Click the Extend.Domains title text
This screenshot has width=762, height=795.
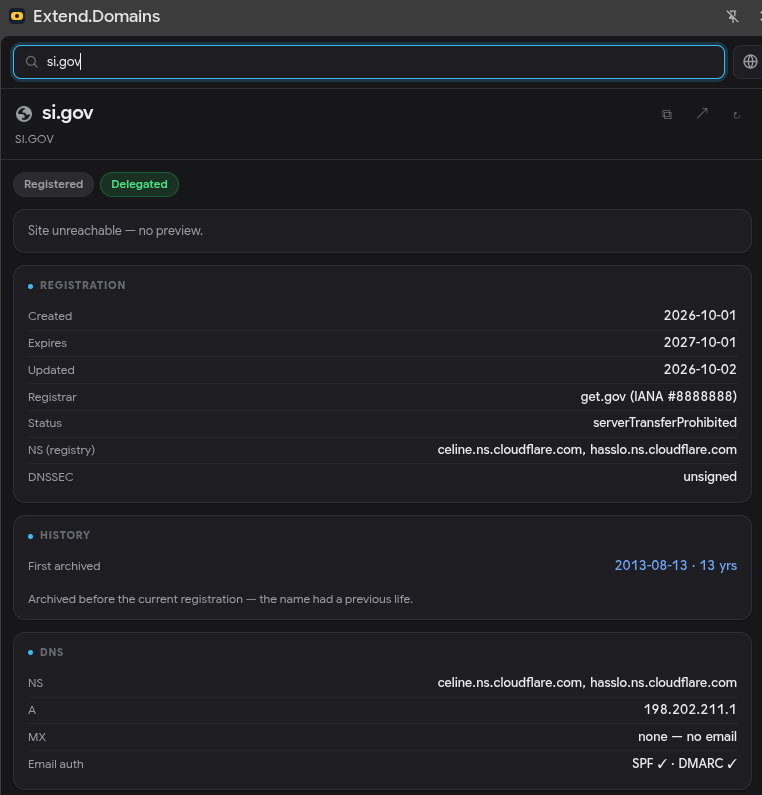pos(96,16)
